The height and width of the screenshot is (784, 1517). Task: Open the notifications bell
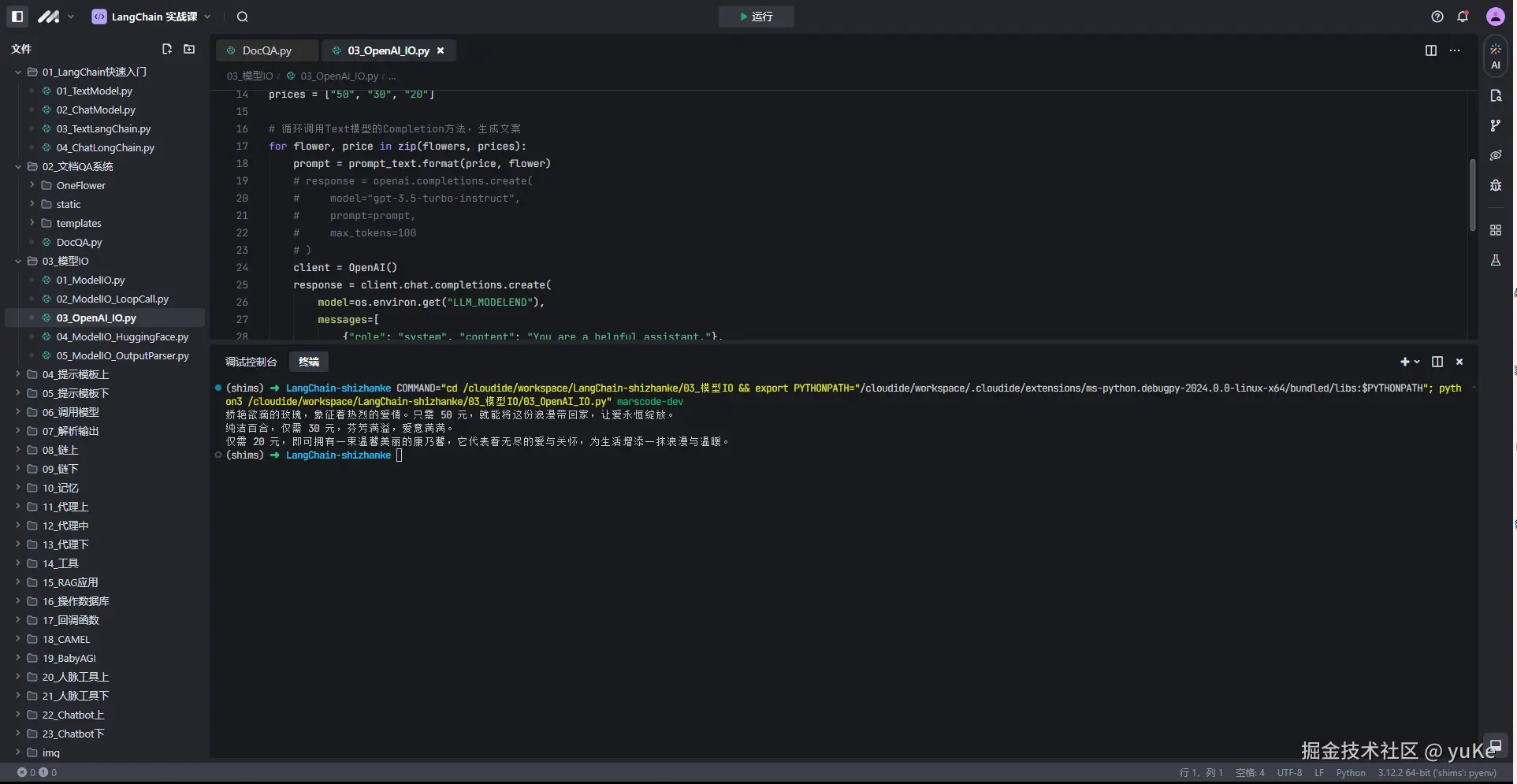1463,17
